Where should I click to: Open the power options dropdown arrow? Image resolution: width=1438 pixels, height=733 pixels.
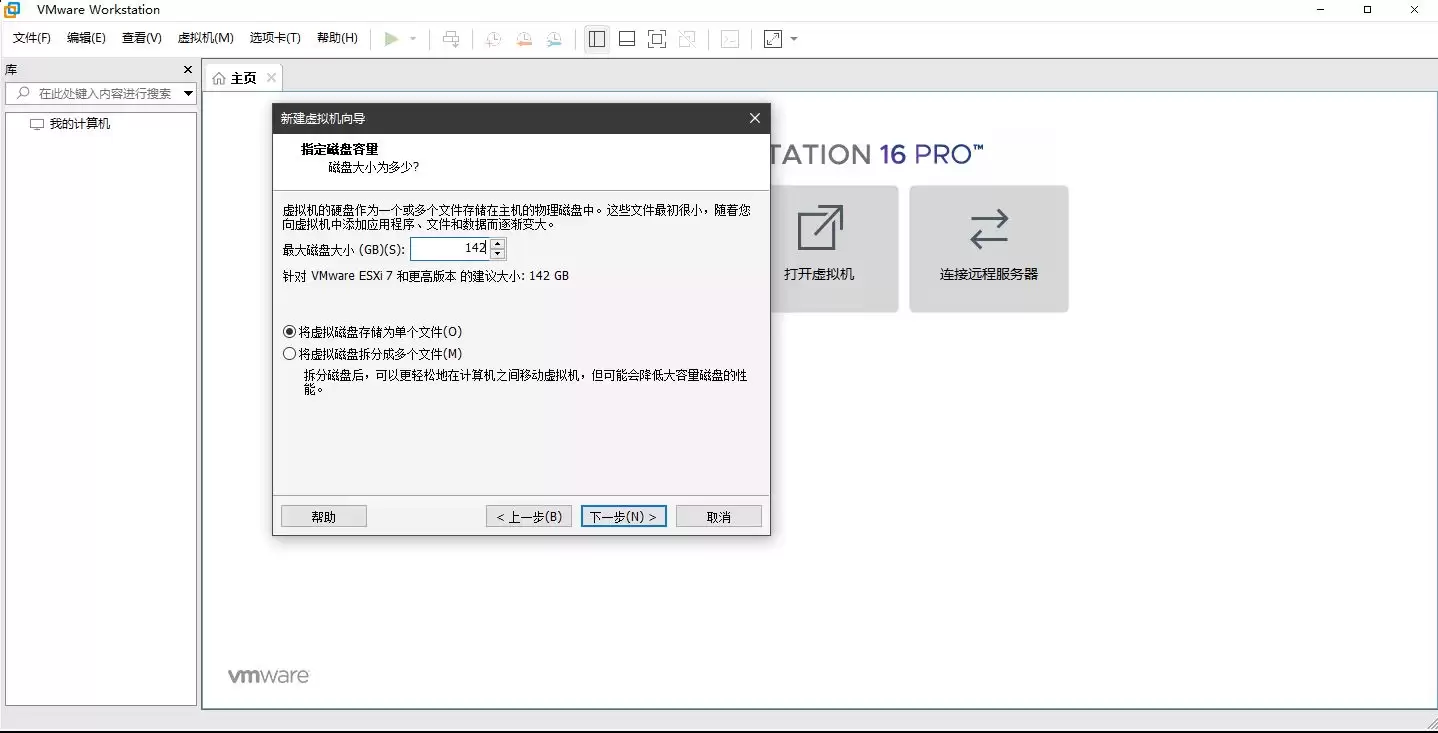(413, 39)
